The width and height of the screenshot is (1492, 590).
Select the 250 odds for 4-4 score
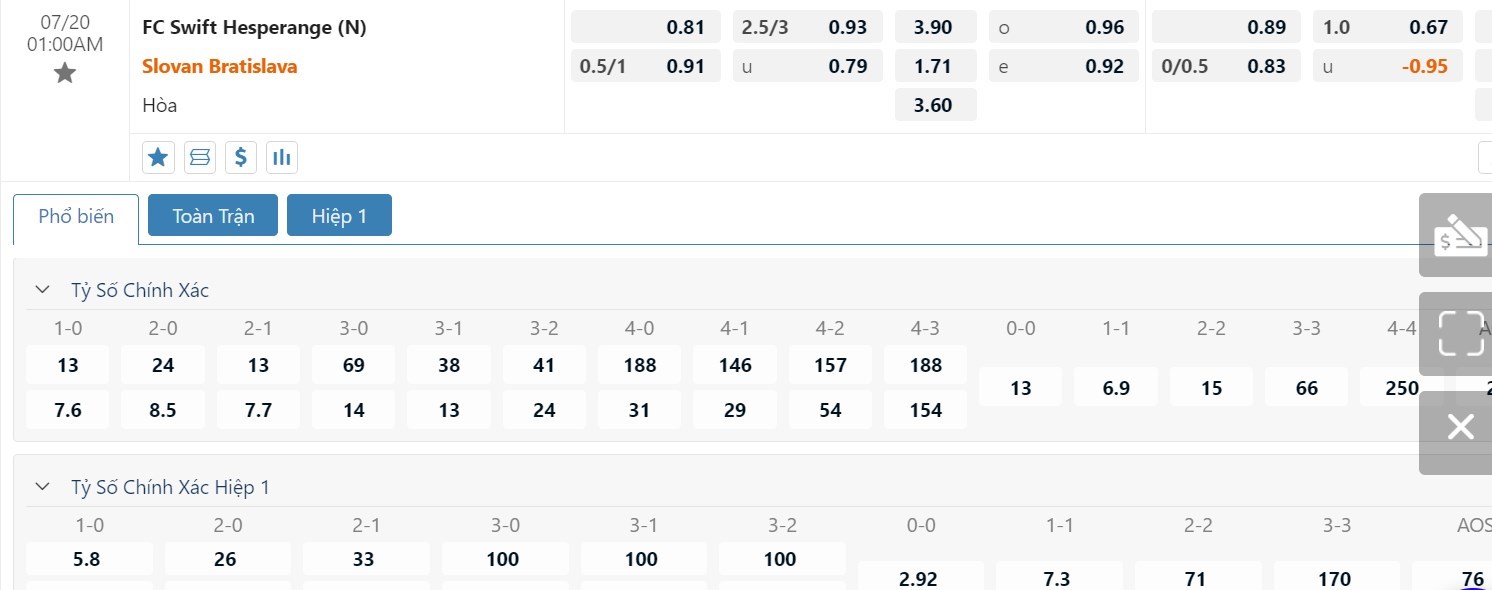[x=1402, y=388]
